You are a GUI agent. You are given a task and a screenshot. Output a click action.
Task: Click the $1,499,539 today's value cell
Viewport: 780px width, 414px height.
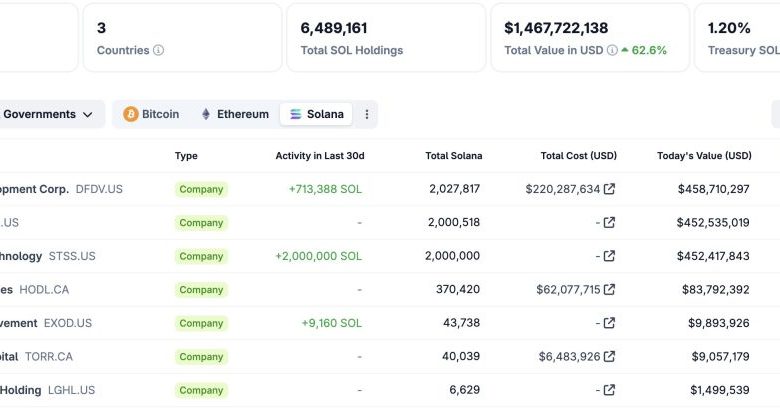click(720, 390)
